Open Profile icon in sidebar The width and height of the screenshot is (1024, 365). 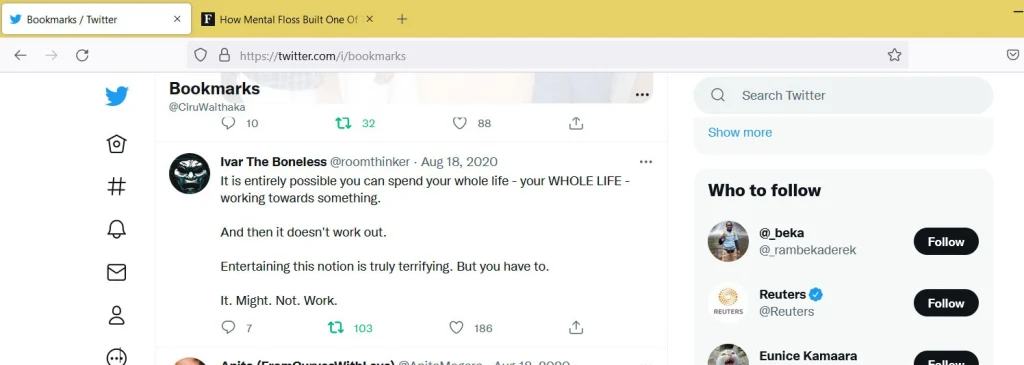116,315
